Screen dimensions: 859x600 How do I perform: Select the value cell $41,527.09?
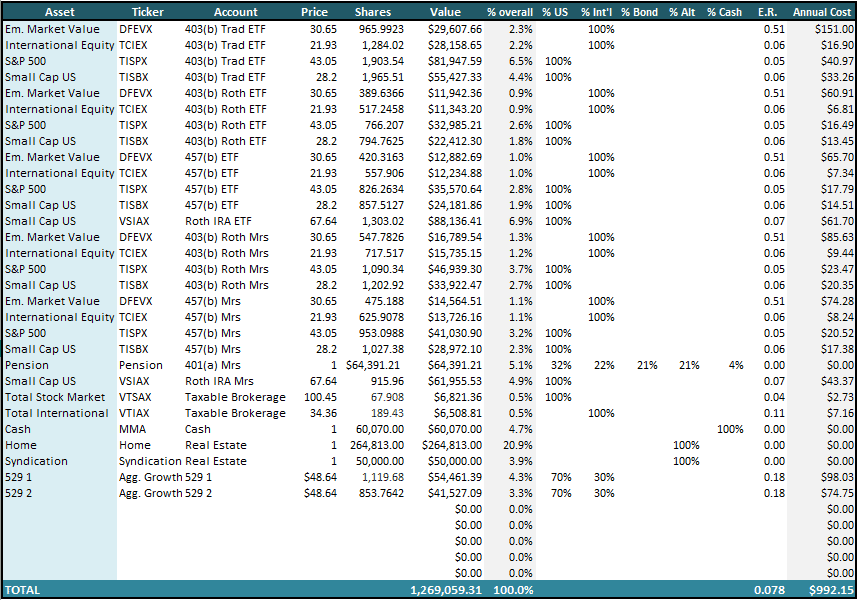pos(455,493)
